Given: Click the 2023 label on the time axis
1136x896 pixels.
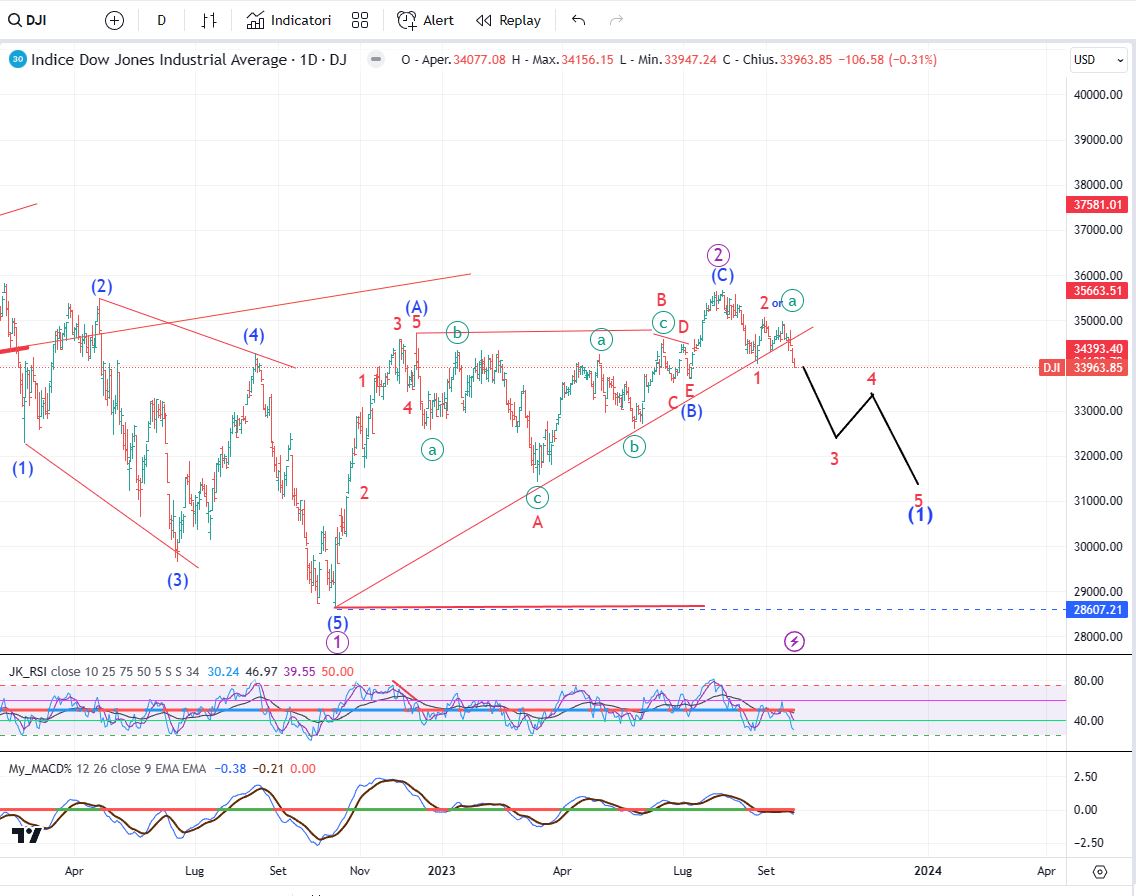Looking at the screenshot, I should click(441, 871).
